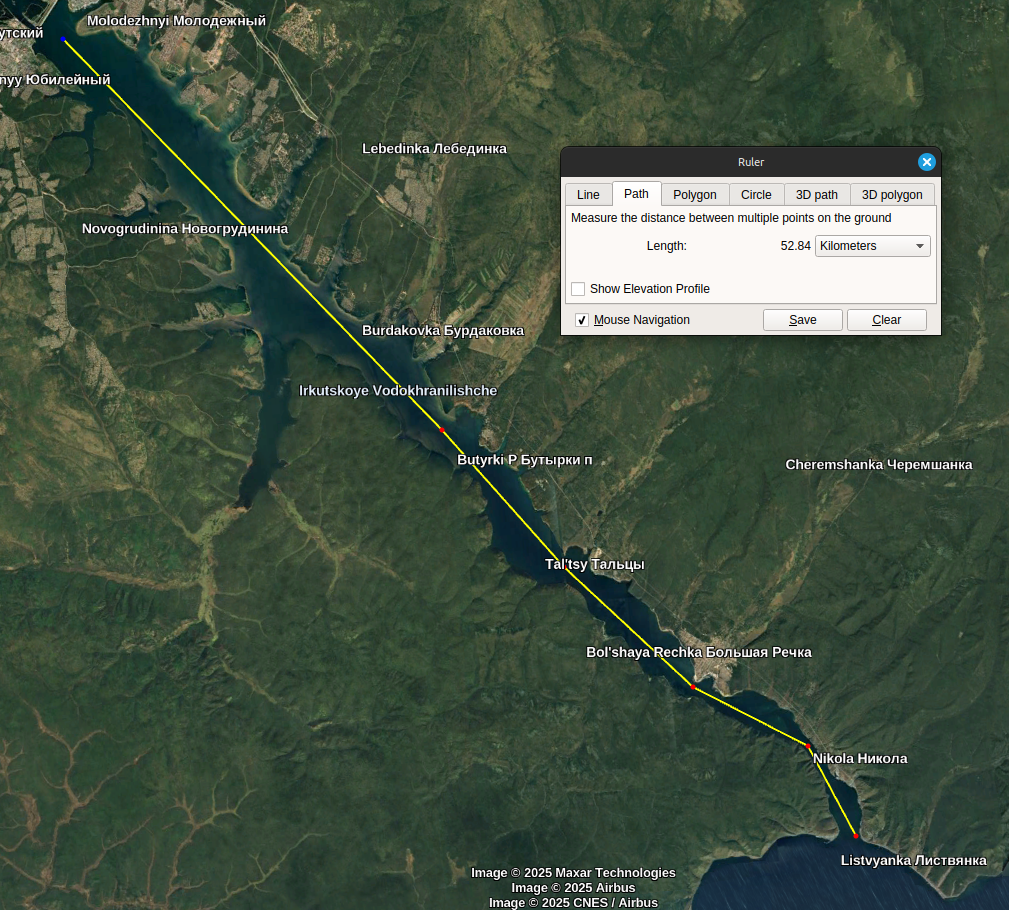The height and width of the screenshot is (910, 1009).
Task: Select the red path vertex near Butyrki
Action: tap(441, 430)
